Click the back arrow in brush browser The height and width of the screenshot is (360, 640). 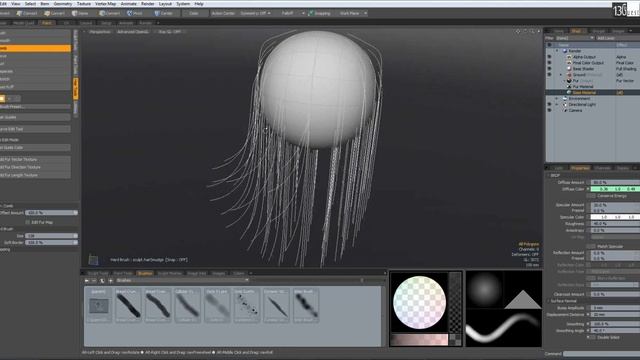87,281
